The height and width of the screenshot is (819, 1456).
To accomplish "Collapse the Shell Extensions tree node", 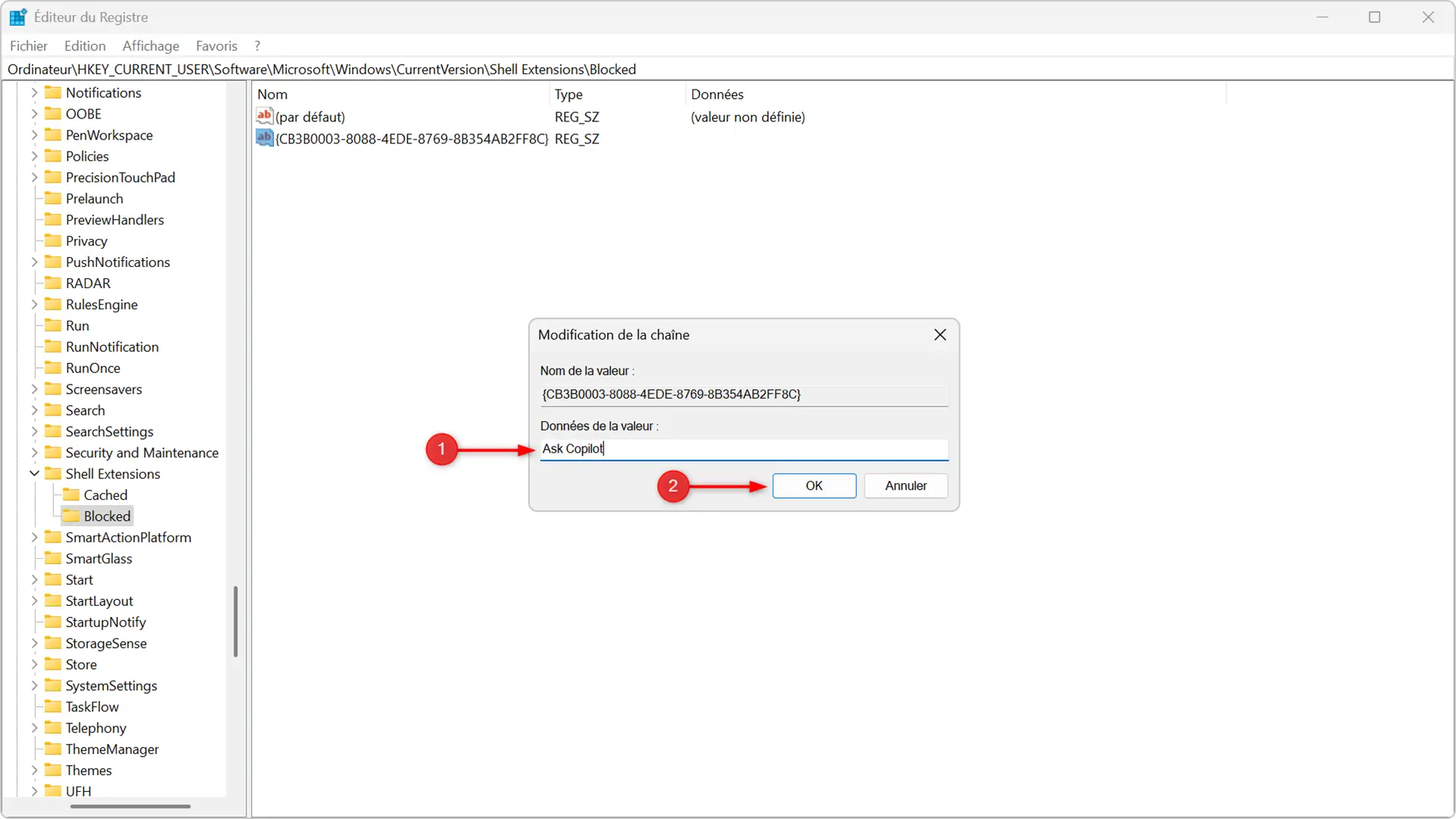I will 34,473.
